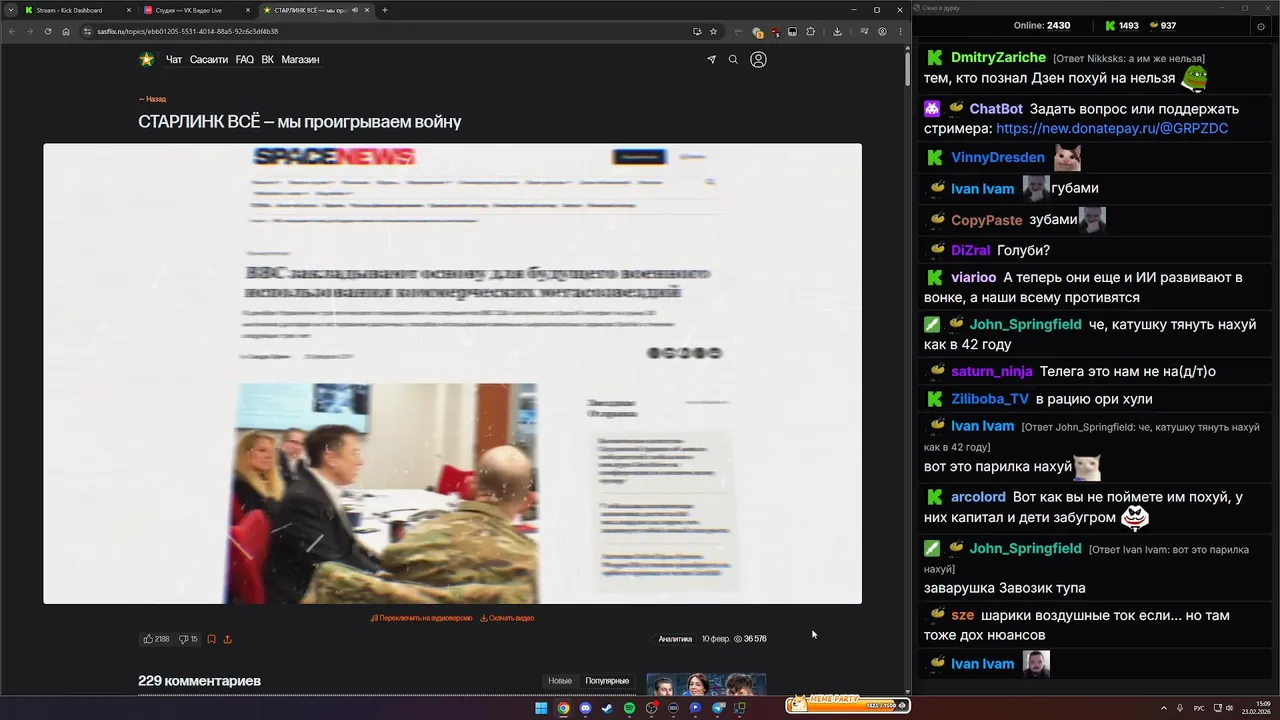Open Chrome from the taskbar
Viewport: 1280px width, 720px height.
(x=563, y=708)
